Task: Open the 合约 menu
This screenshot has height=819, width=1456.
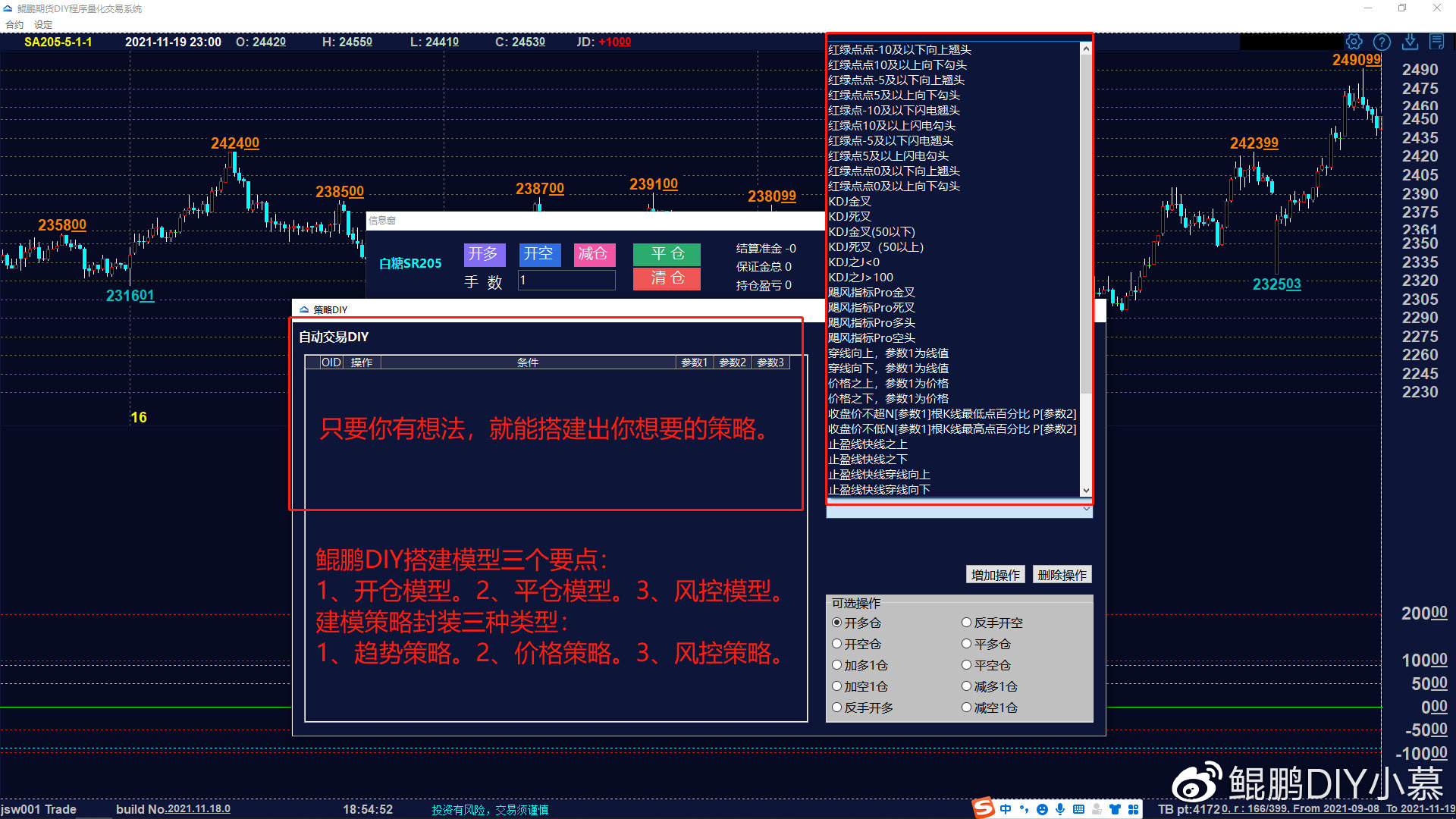Action: [14, 24]
